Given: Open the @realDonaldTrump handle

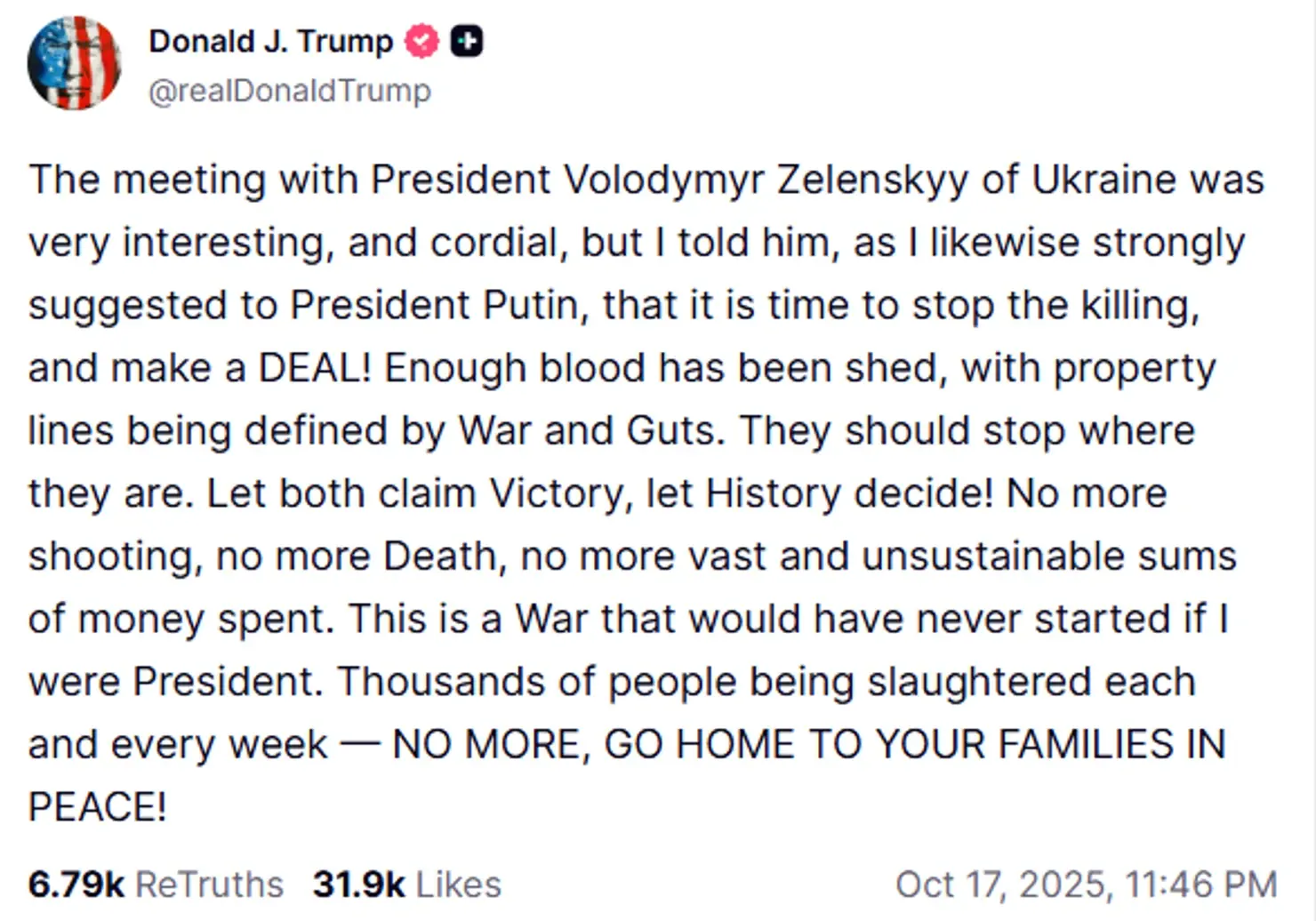Looking at the screenshot, I should click(289, 91).
